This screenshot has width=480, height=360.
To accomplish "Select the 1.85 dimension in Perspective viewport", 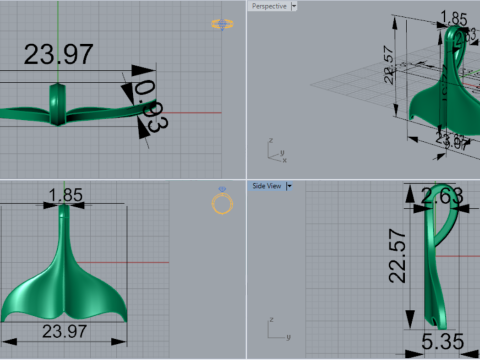I will tap(454, 18).
